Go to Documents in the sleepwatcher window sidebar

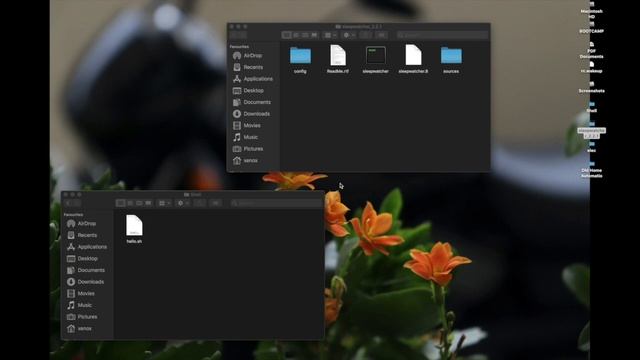(253, 102)
